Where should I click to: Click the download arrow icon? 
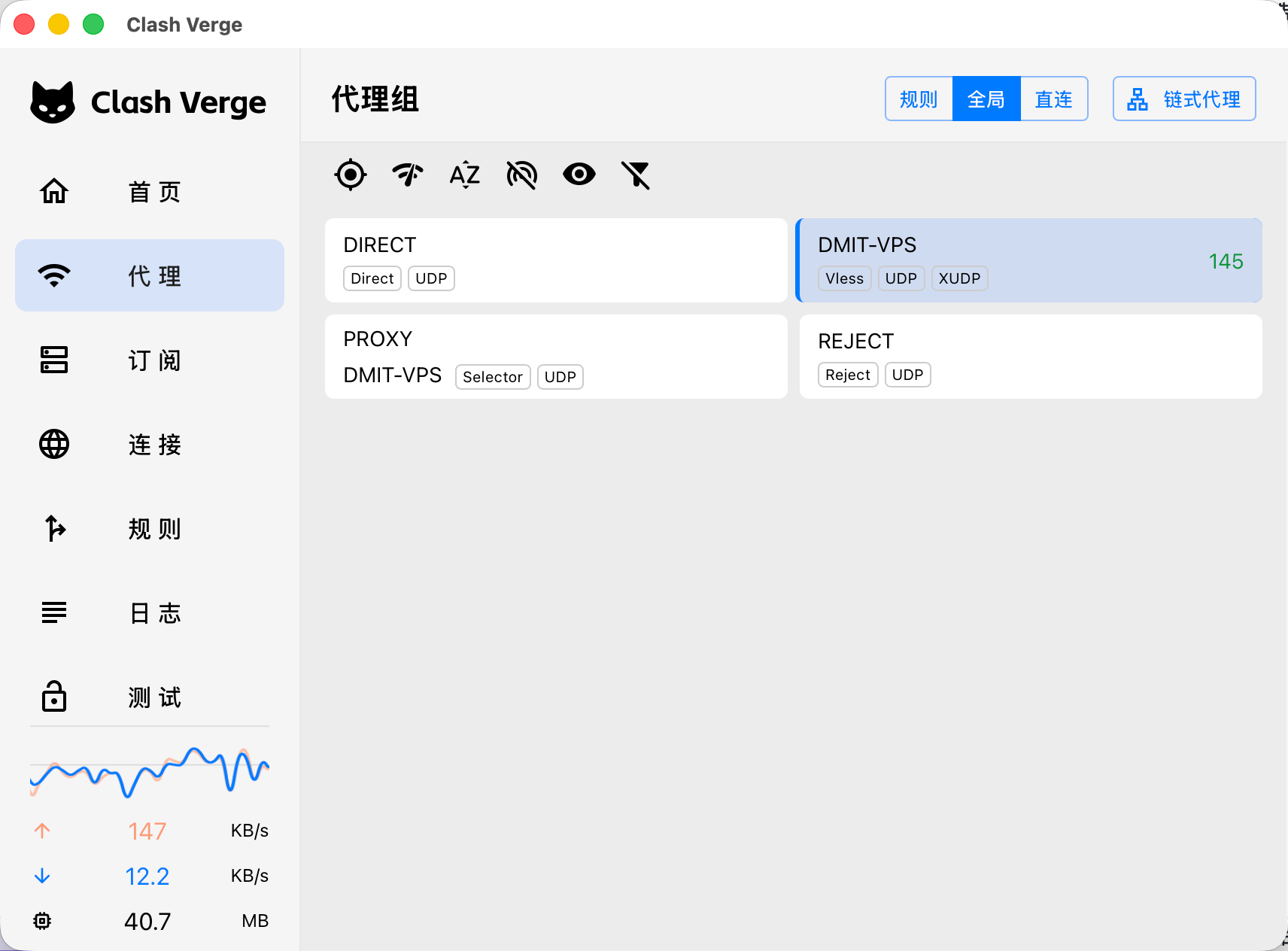(x=42, y=876)
